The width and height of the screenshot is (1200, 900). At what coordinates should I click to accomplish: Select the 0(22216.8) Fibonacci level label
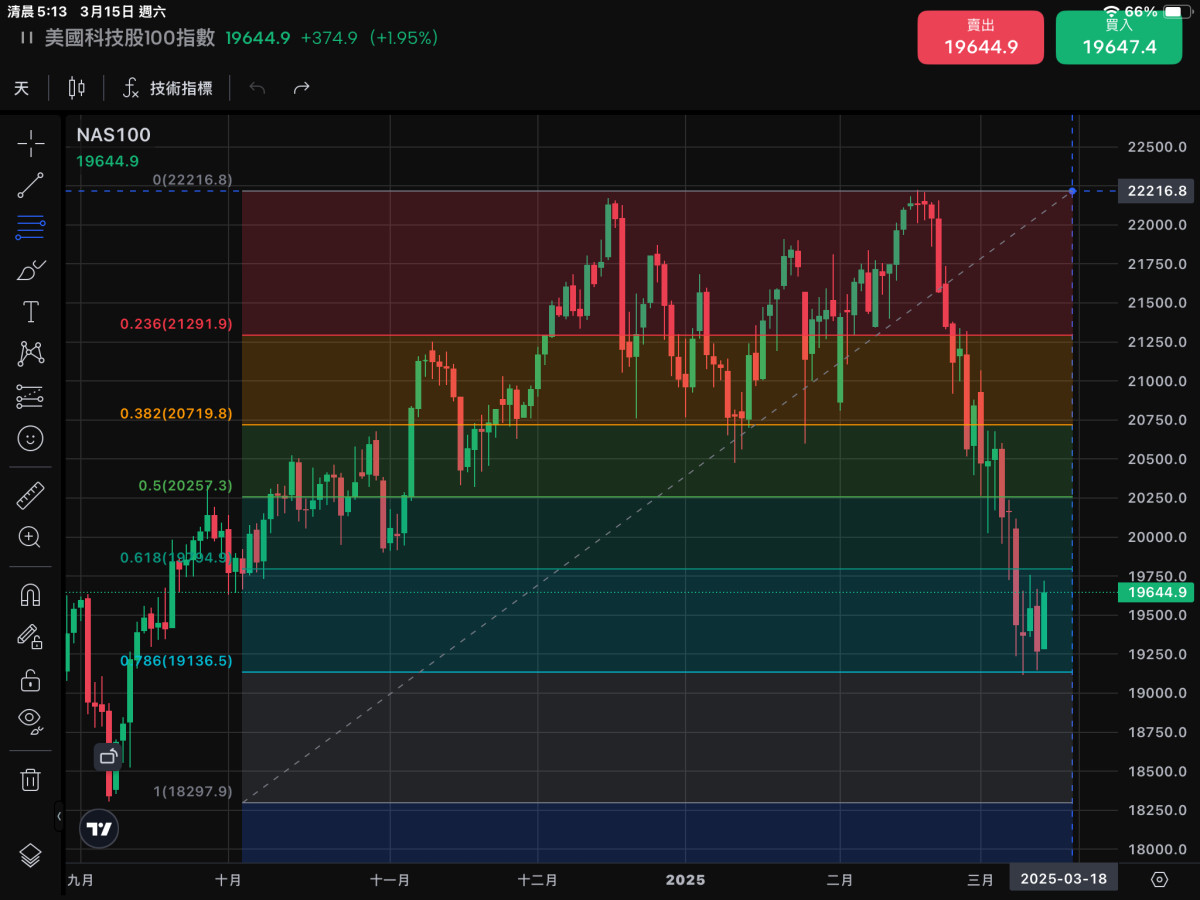click(x=192, y=180)
